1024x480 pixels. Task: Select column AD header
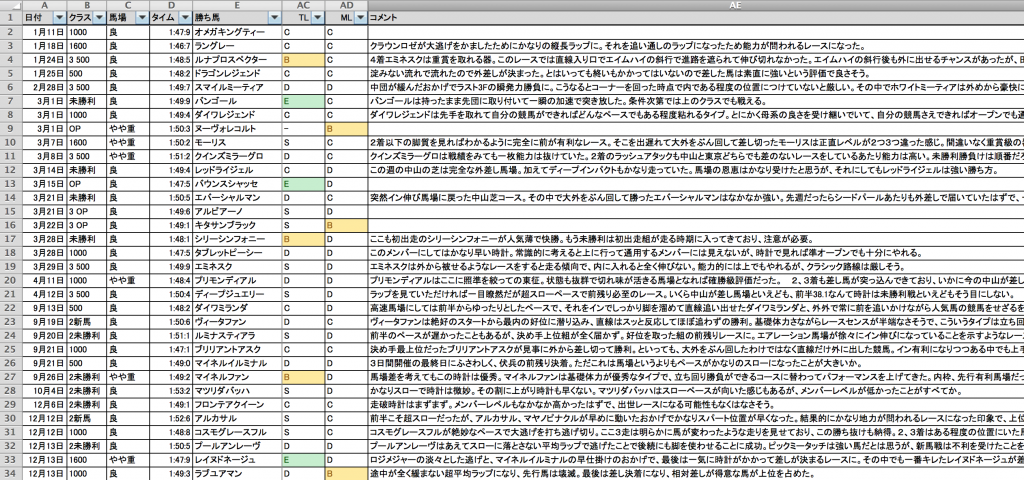[347, 5]
